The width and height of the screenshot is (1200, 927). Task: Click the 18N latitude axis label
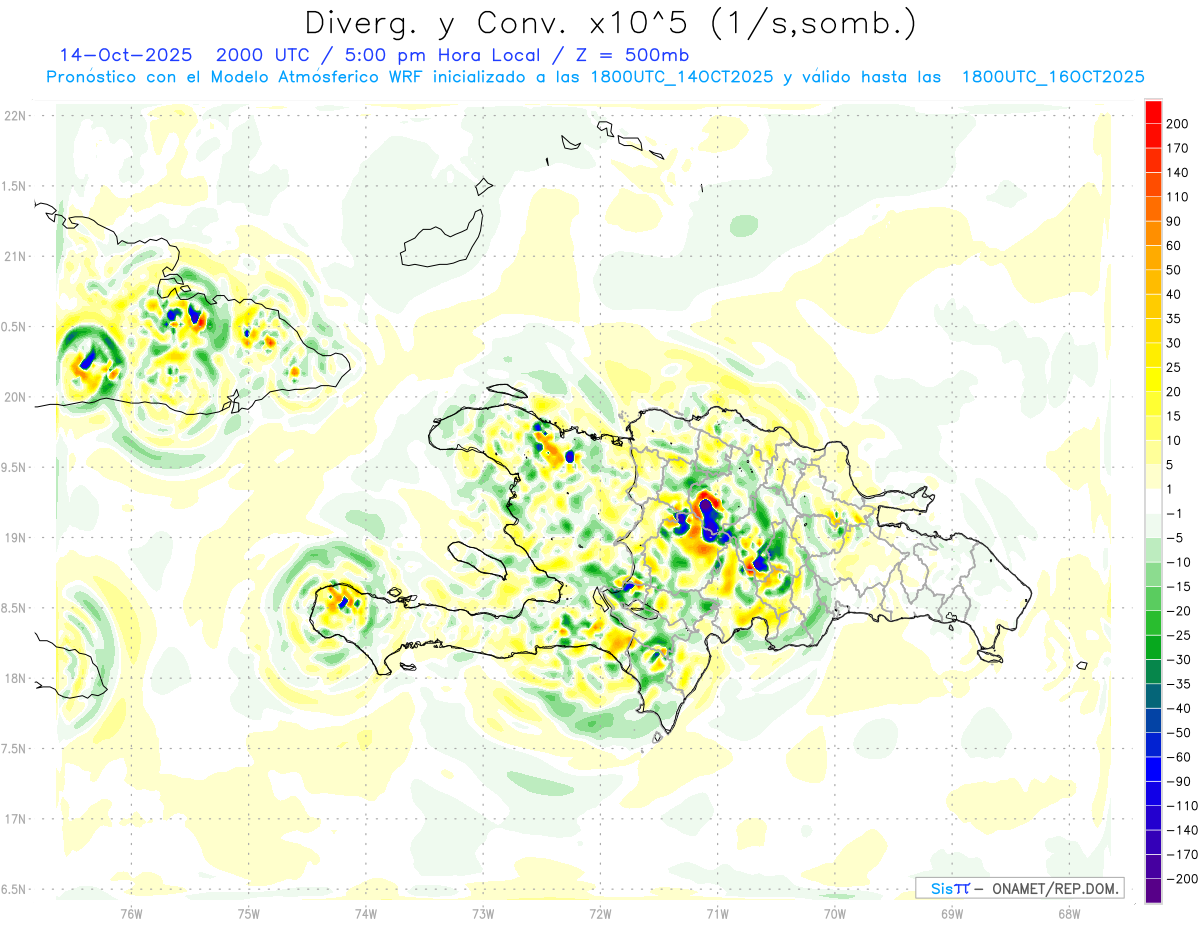[14, 678]
